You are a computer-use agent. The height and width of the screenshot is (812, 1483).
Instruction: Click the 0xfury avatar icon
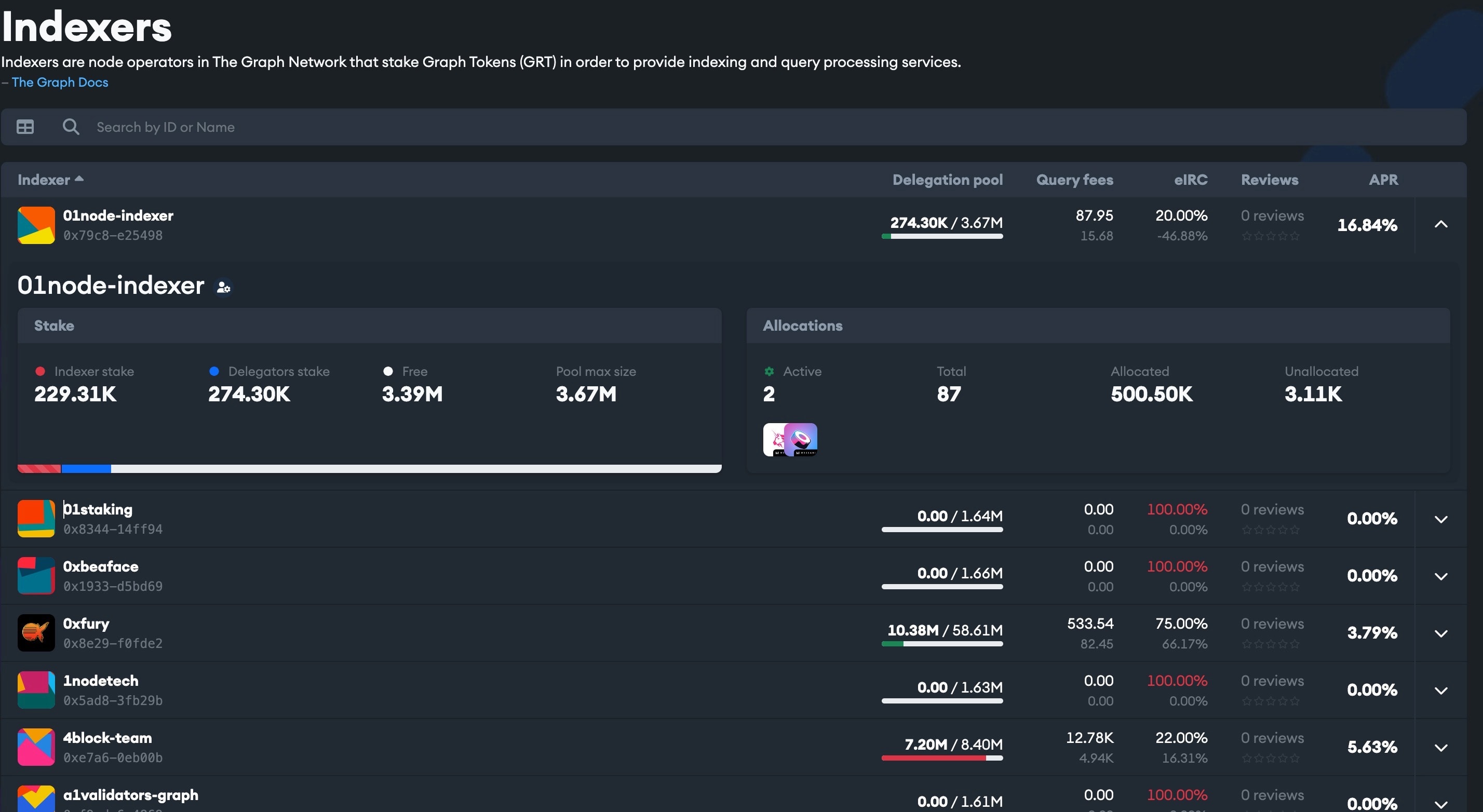36,632
